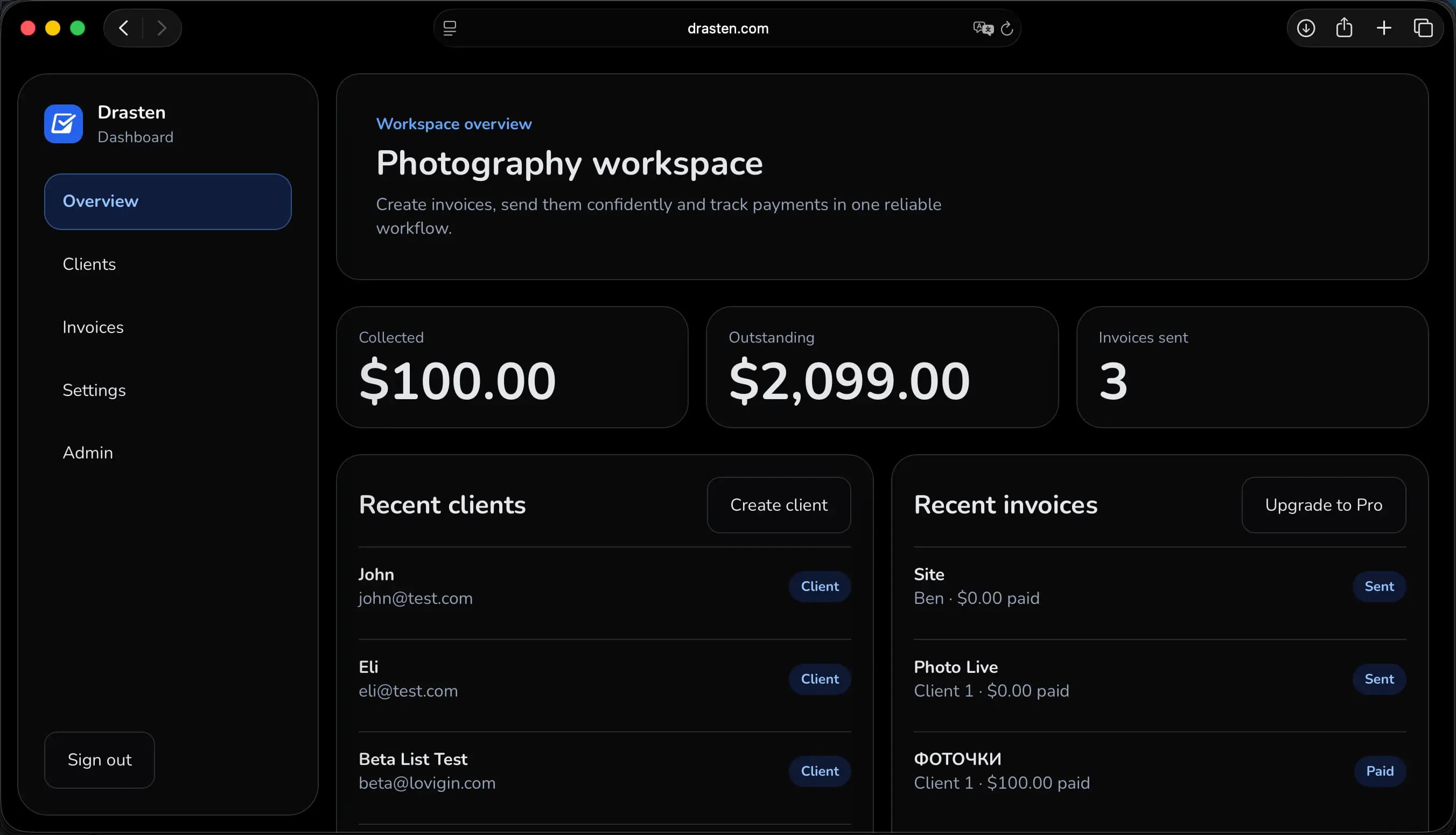
Task: Click the Outstanding $2,099.00 amount
Action: (x=850, y=381)
